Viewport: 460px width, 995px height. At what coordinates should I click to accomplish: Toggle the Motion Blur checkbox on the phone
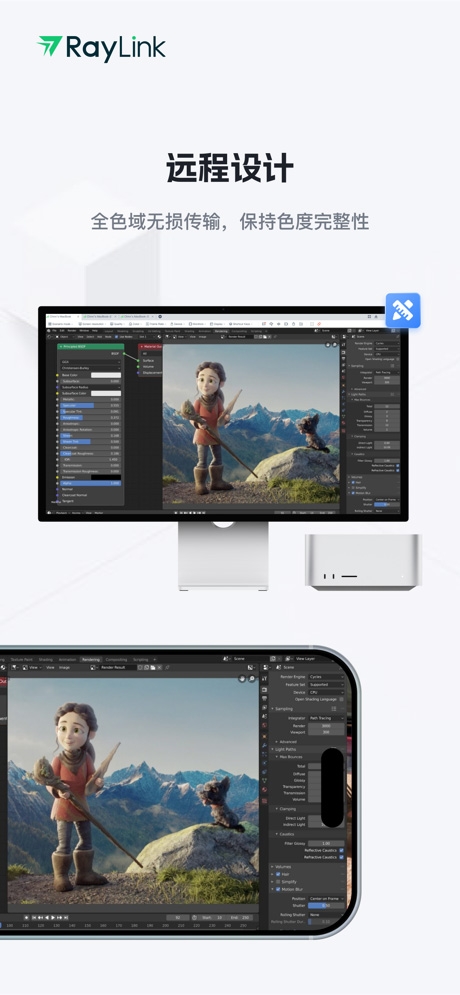278,889
